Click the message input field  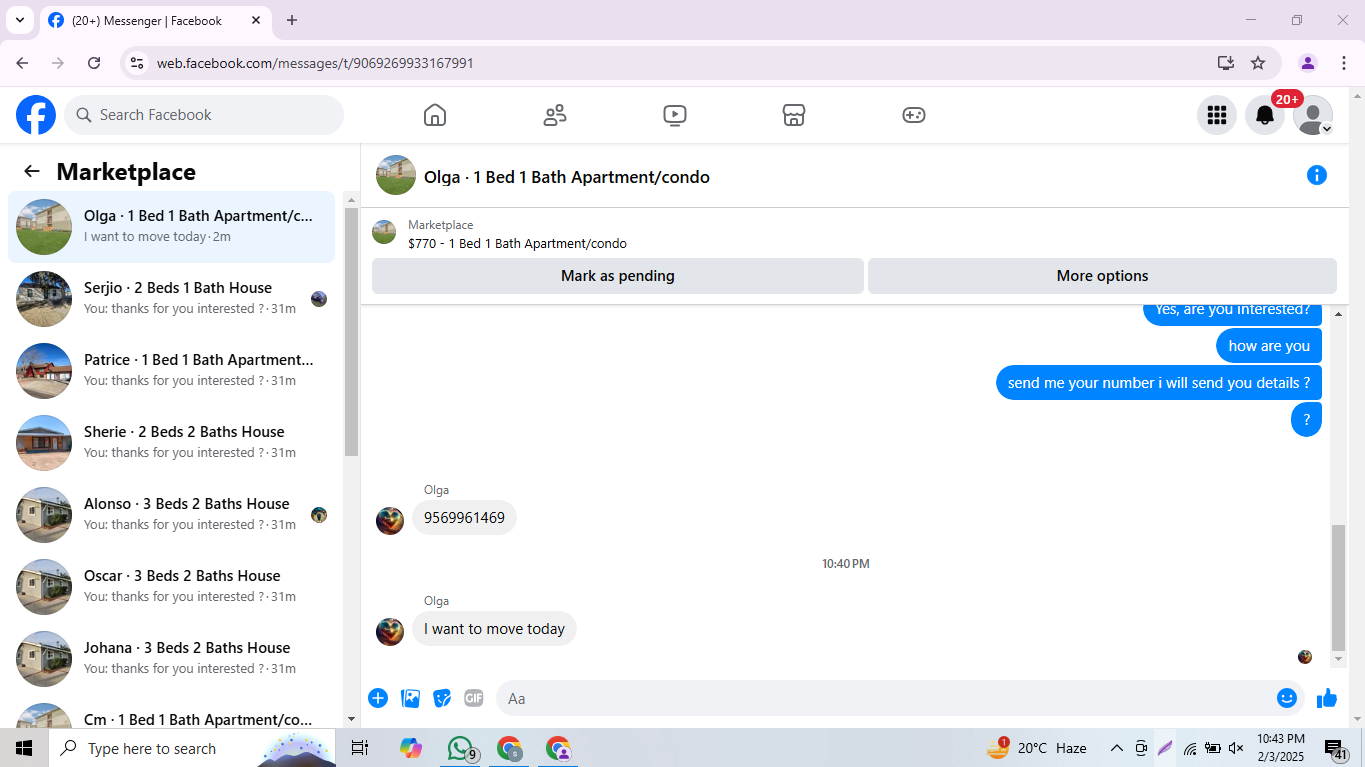coord(885,698)
